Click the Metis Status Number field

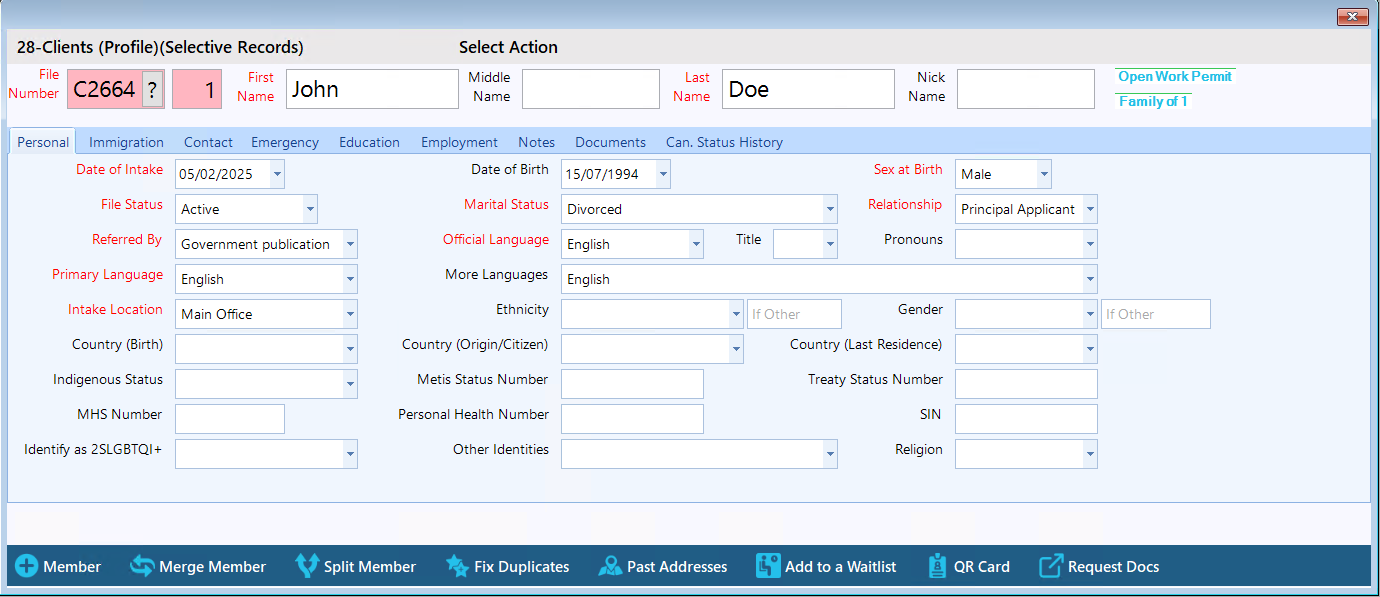tap(632, 384)
